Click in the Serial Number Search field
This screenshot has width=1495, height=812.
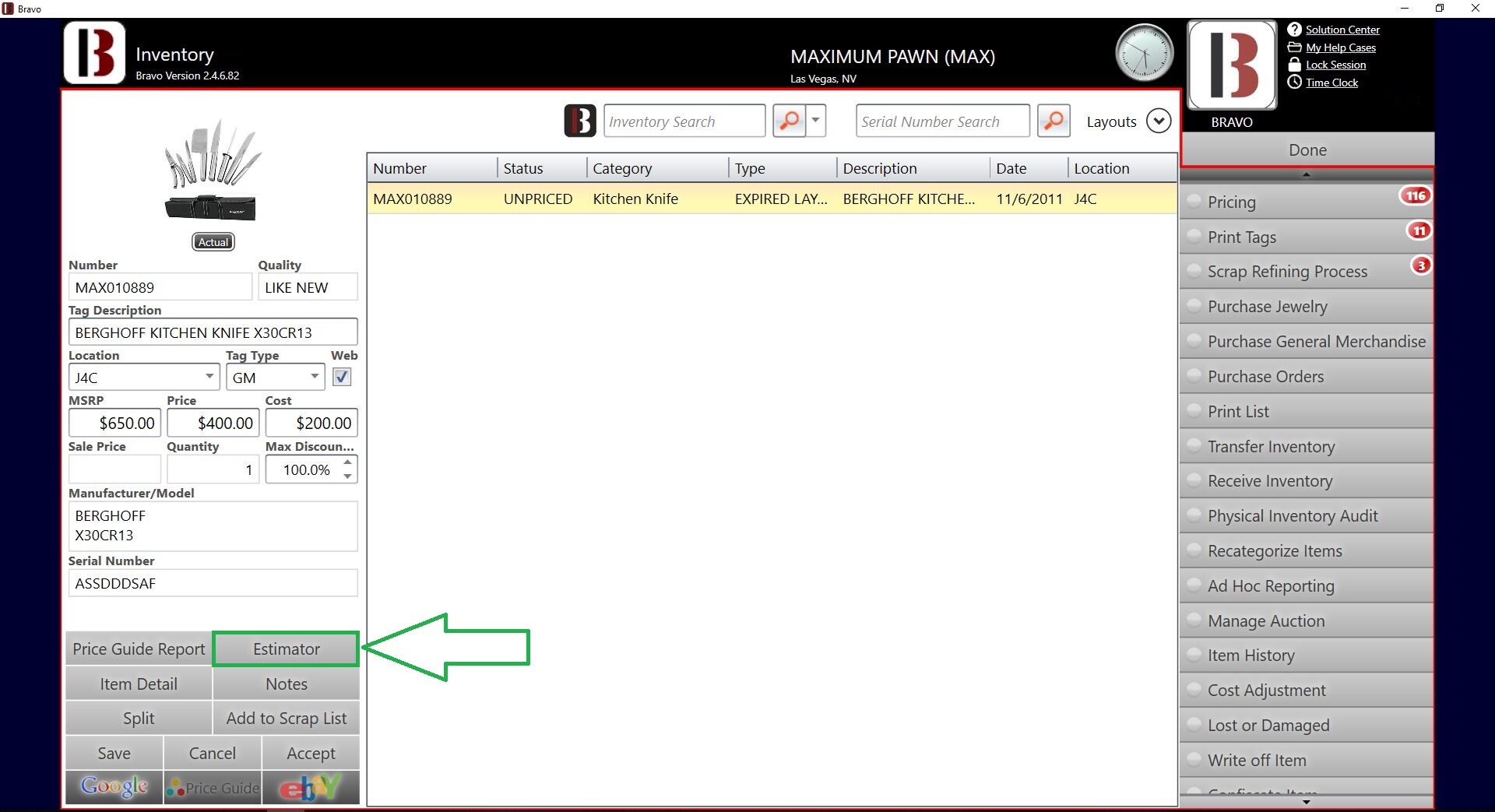[x=942, y=121]
